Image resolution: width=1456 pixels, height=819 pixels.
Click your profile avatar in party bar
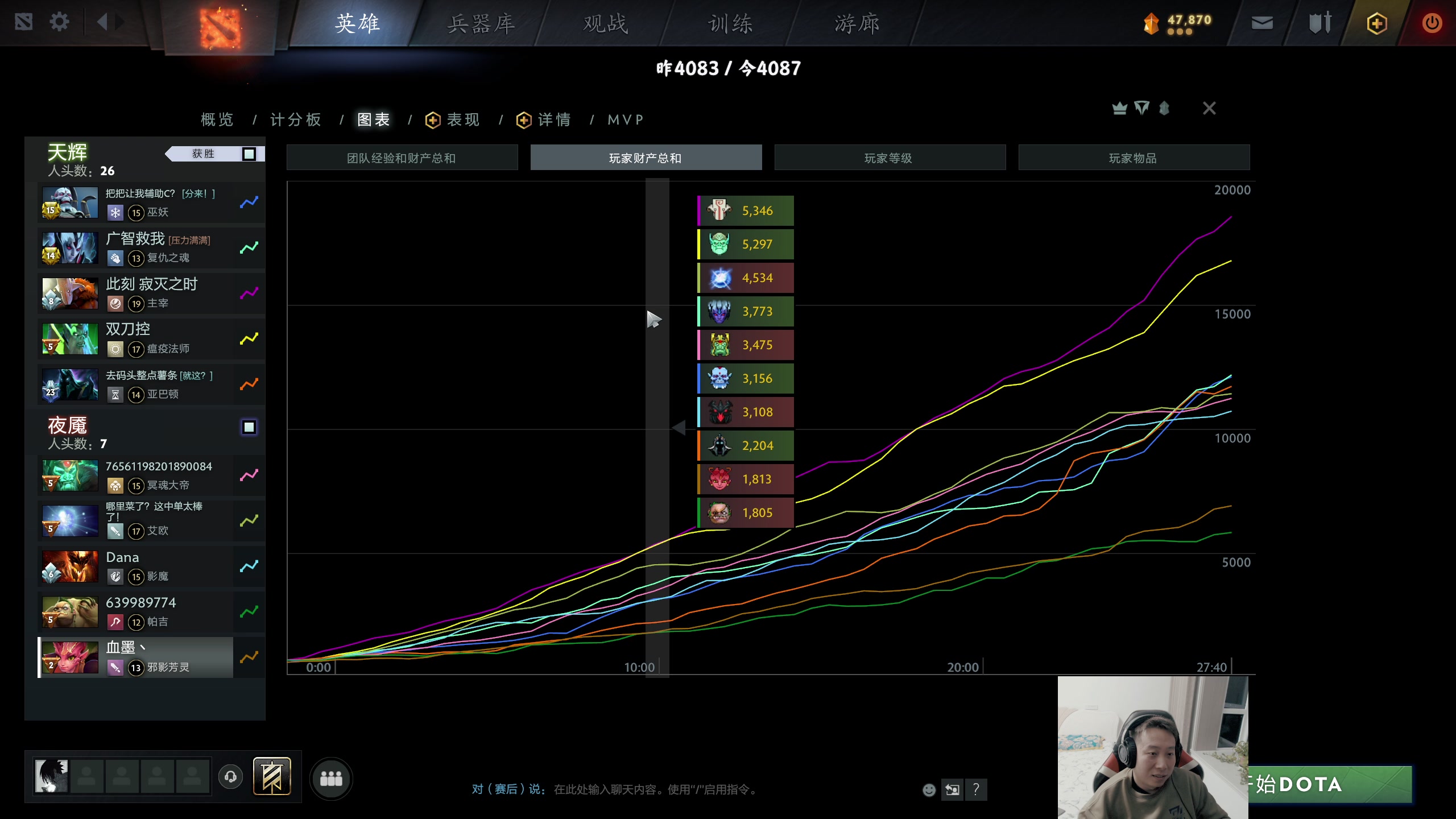51,776
